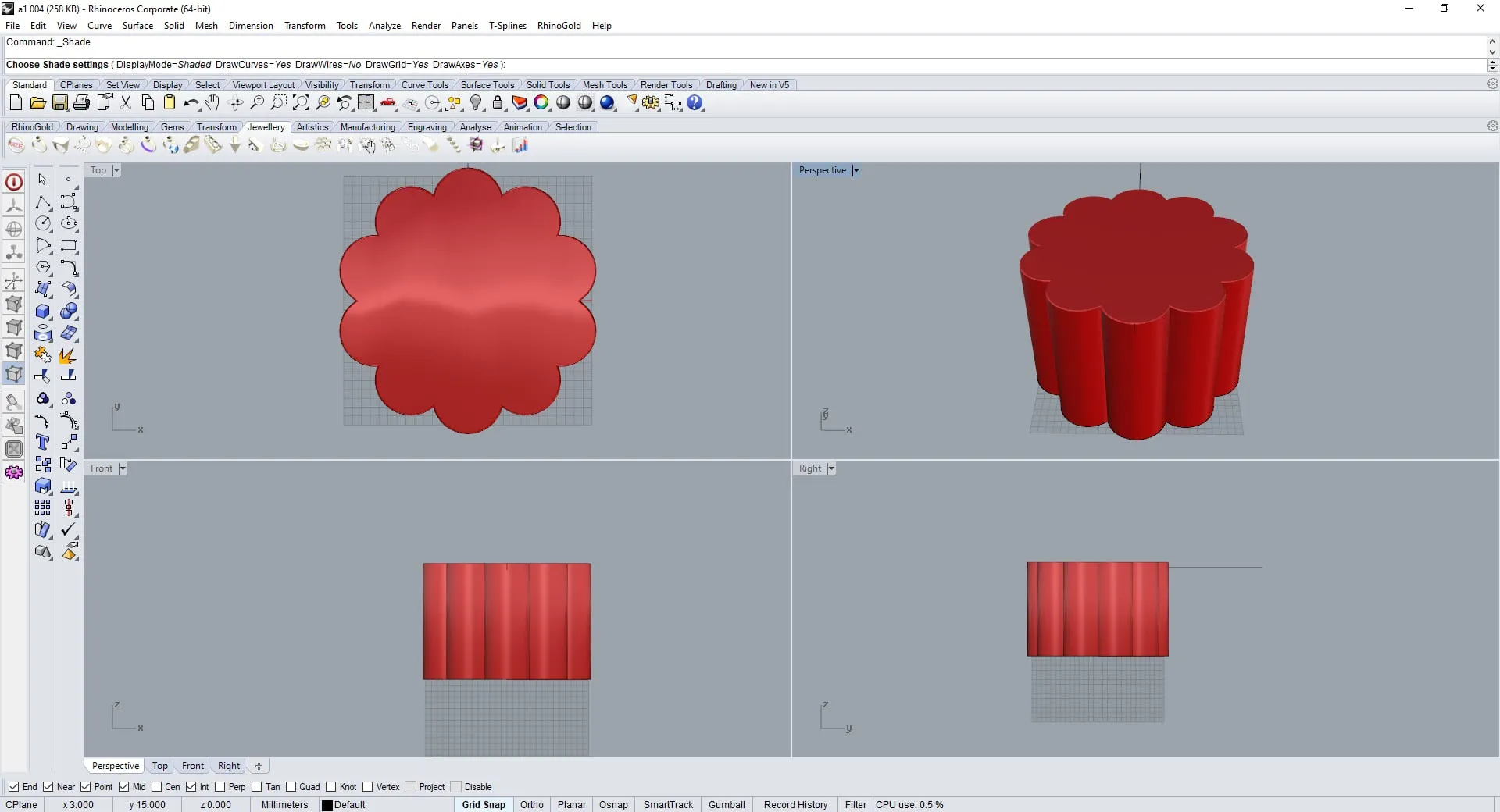The width and height of the screenshot is (1500, 812).
Task: Print using the printer icon
Action: pos(81,102)
